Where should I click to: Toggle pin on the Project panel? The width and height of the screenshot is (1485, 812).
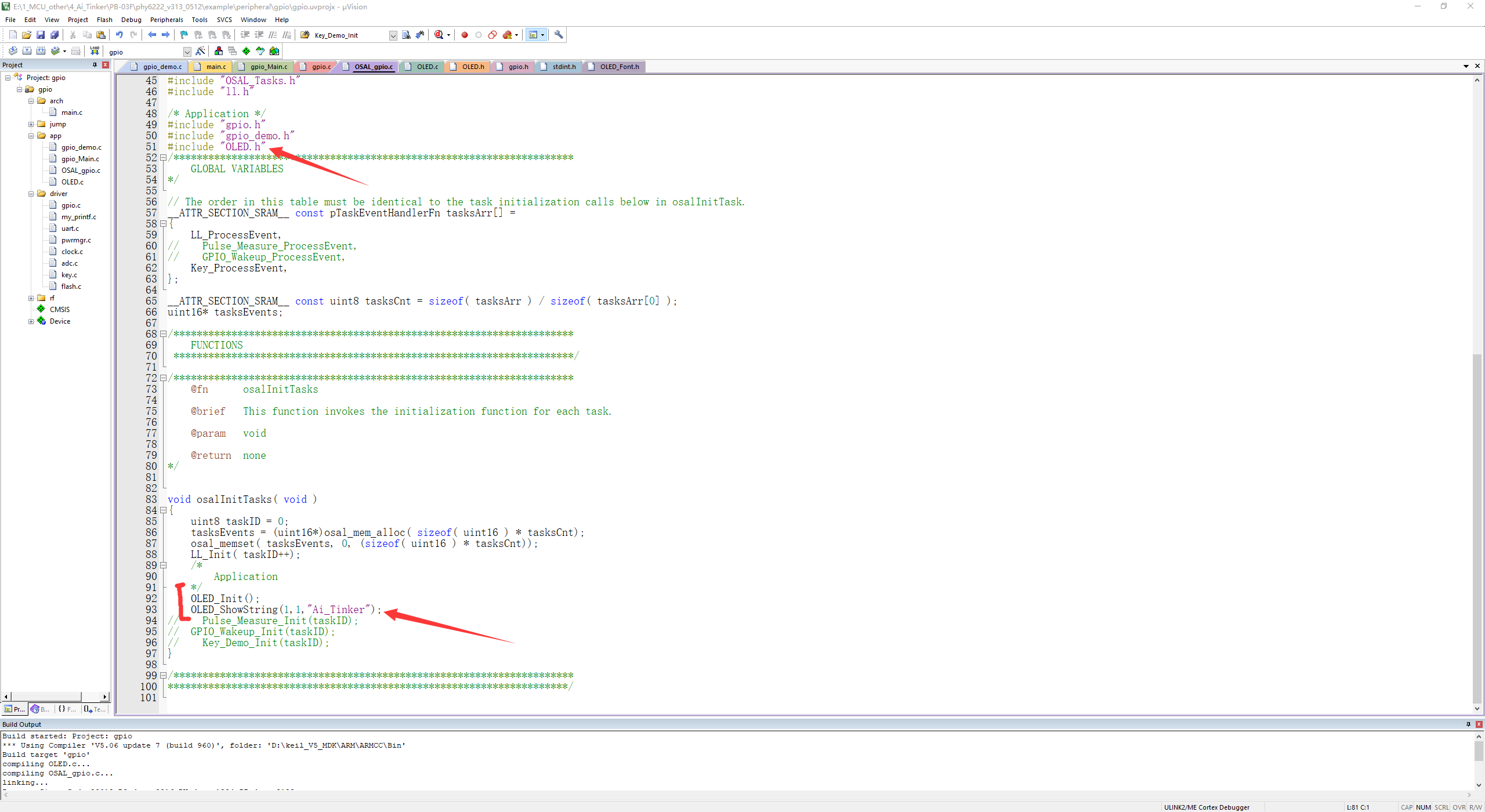pos(95,65)
